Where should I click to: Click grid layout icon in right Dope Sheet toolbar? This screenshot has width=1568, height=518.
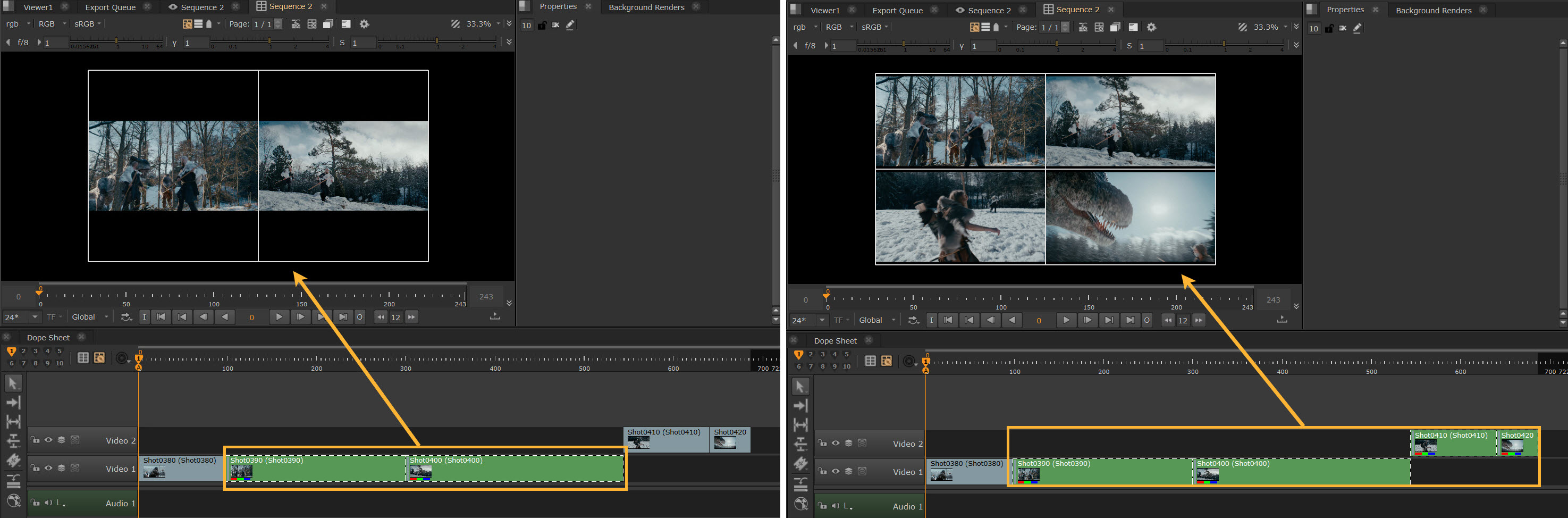(x=871, y=361)
